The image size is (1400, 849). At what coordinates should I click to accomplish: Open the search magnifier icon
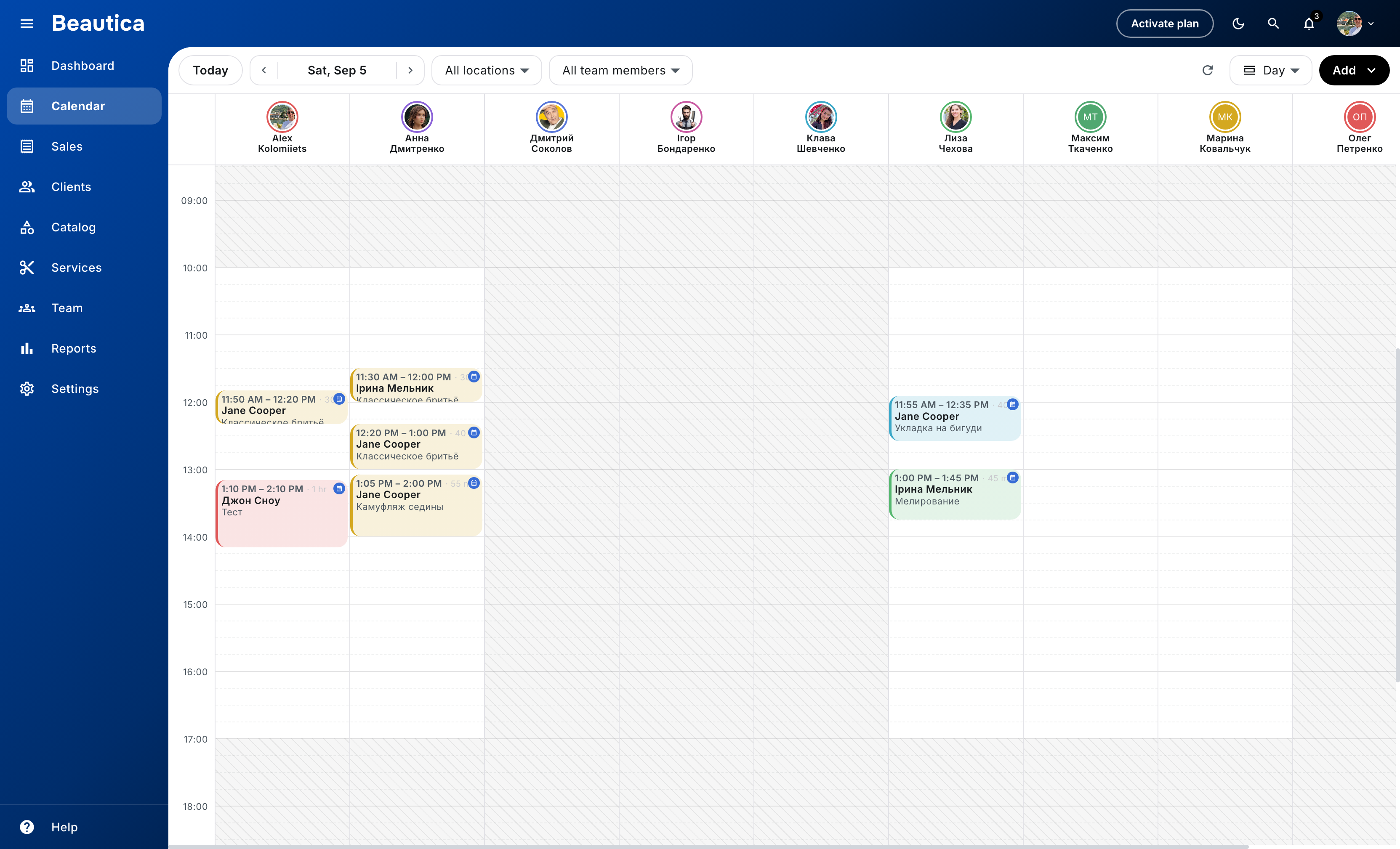coord(1273,23)
